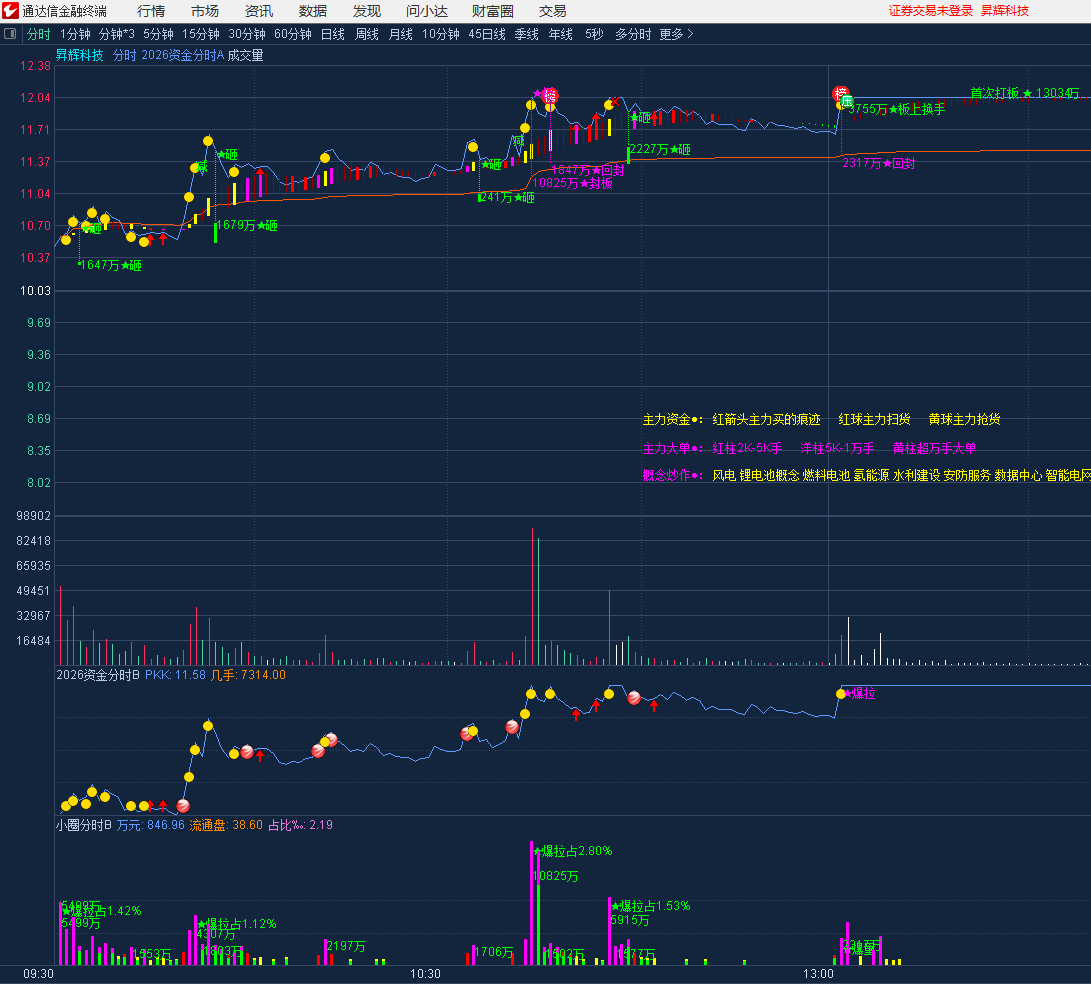Click the red 榜 badge at 13:00 spike
Screen dimensions: 1091x984
840,93
